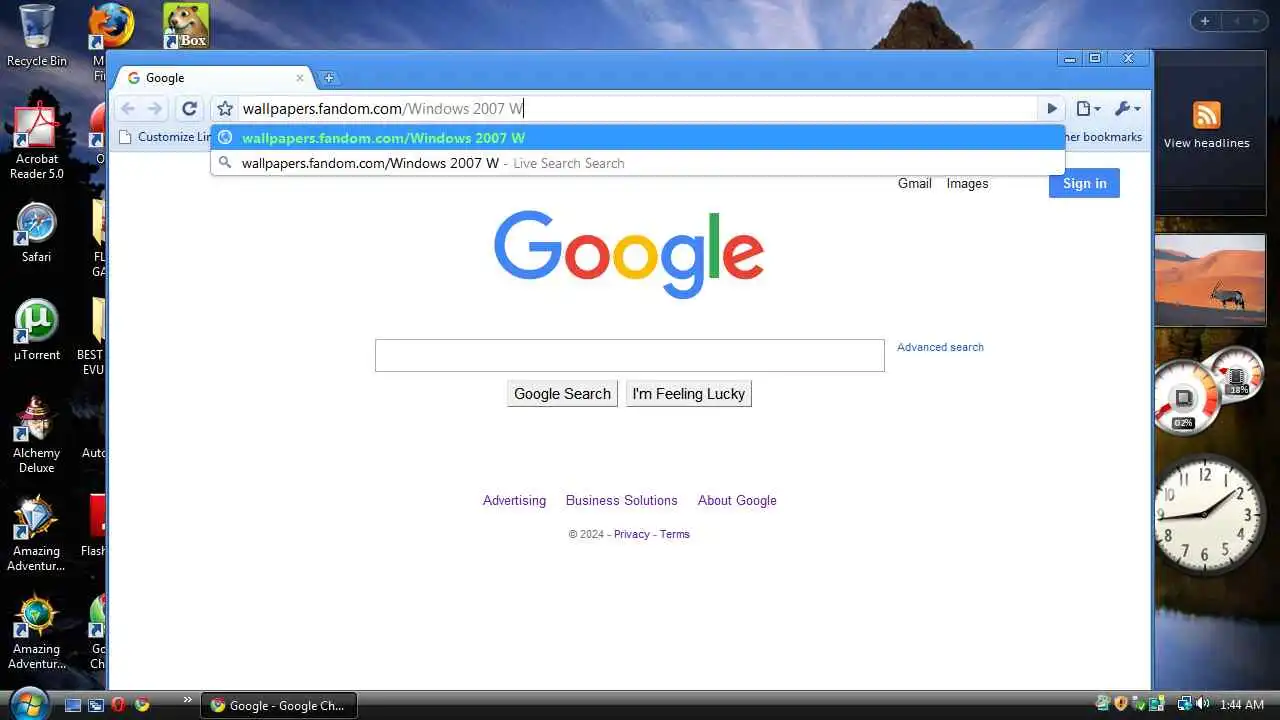Open the Alchemy Deluxe desktop icon
This screenshot has width=1280, height=720.
point(37,435)
